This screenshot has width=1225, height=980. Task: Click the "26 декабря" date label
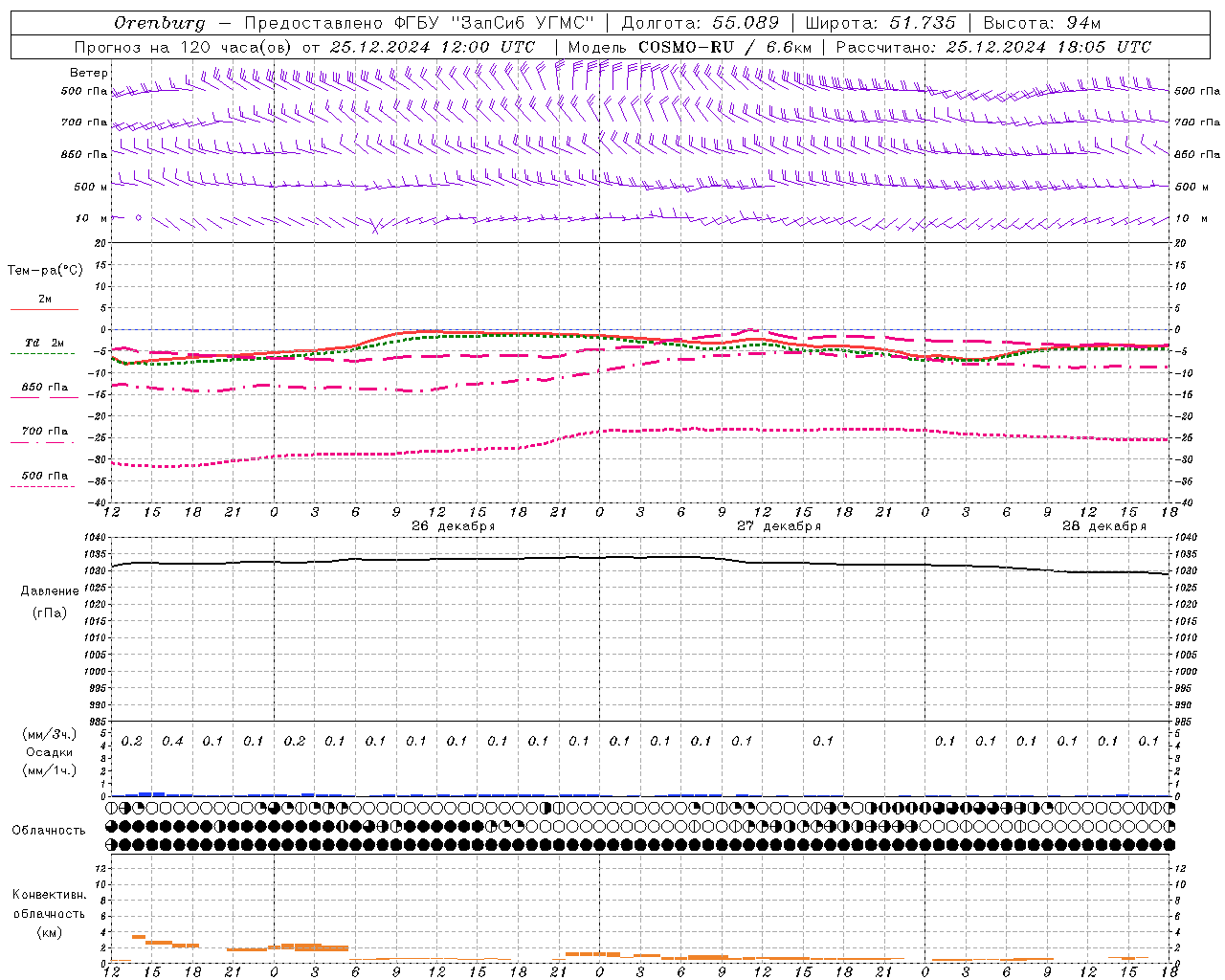tap(454, 526)
